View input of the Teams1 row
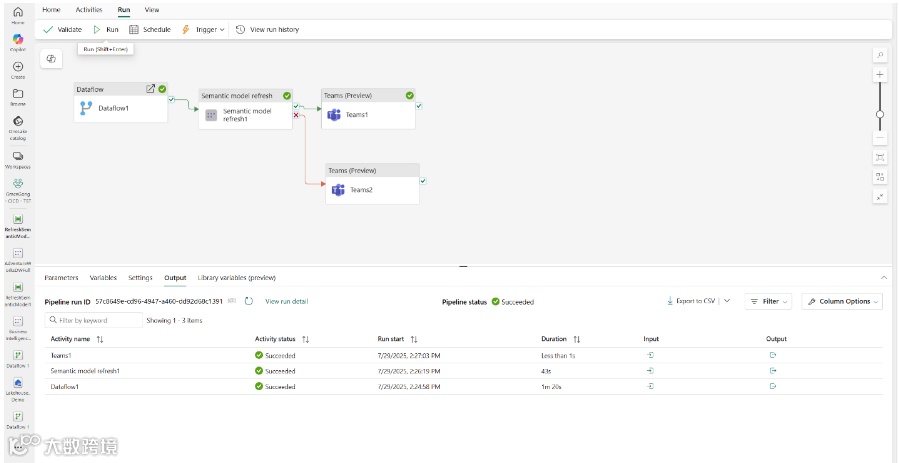Image resolution: width=899 pixels, height=463 pixels. pyautogui.click(x=651, y=355)
